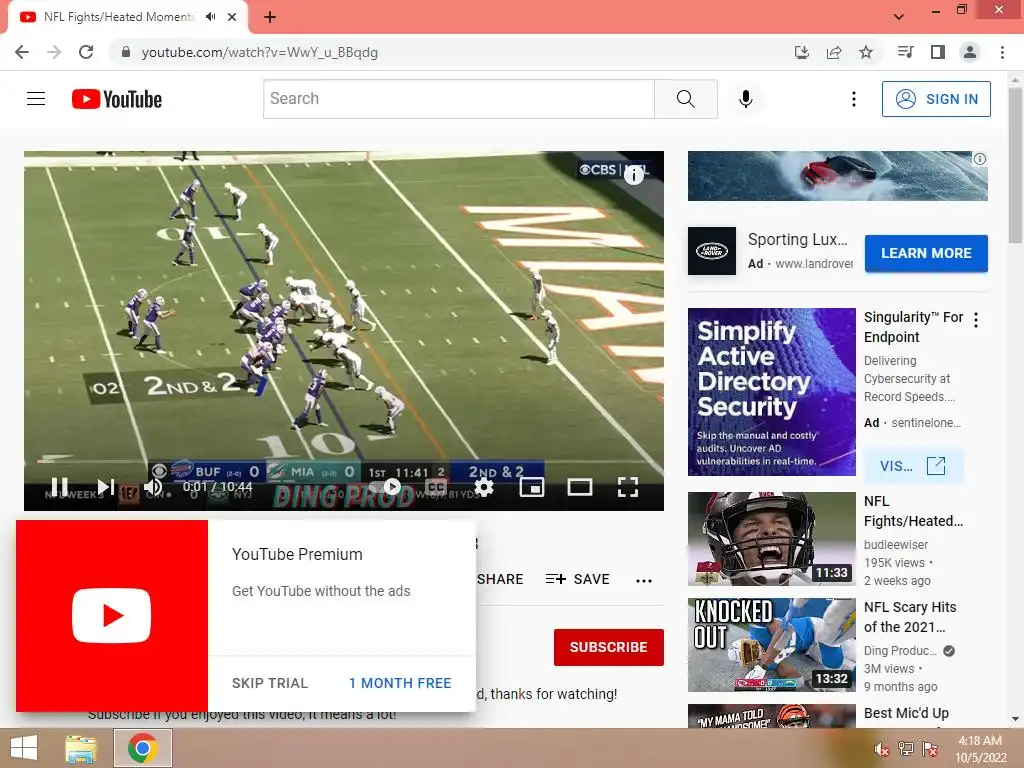Image resolution: width=1024 pixels, height=768 pixels.
Task: Open the taskbar clock and date
Action: 980,749
